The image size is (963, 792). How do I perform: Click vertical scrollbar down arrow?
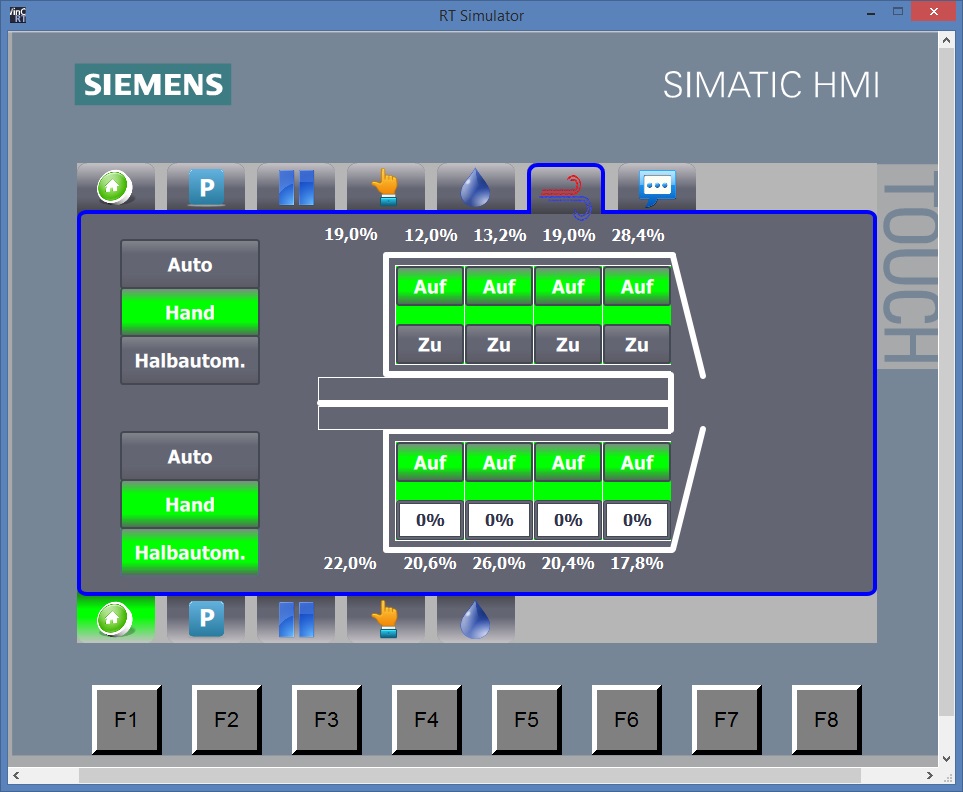tap(946, 758)
